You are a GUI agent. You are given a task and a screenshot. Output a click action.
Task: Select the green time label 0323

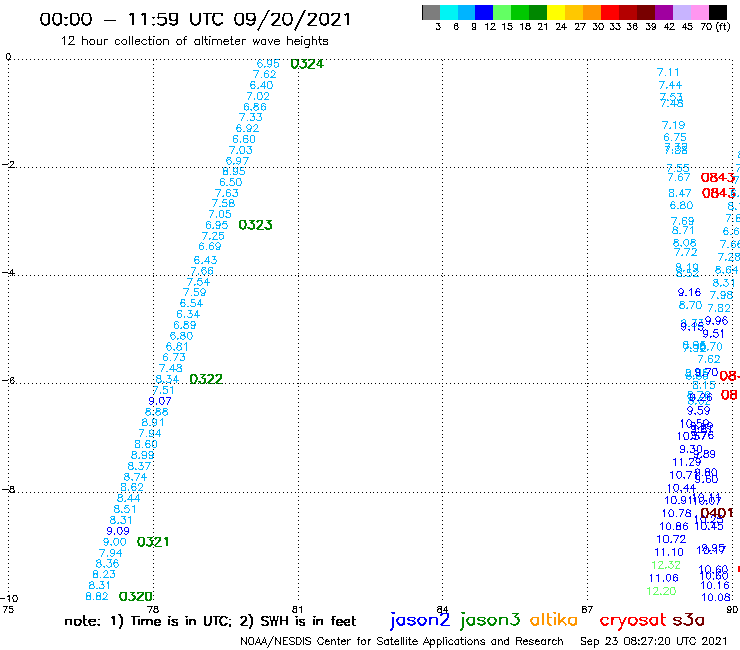(255, 225)
